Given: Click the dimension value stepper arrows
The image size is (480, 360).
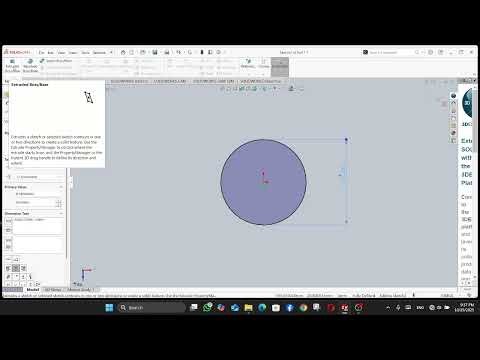Looking at the screenshot, I should click(x=59, y=203).
